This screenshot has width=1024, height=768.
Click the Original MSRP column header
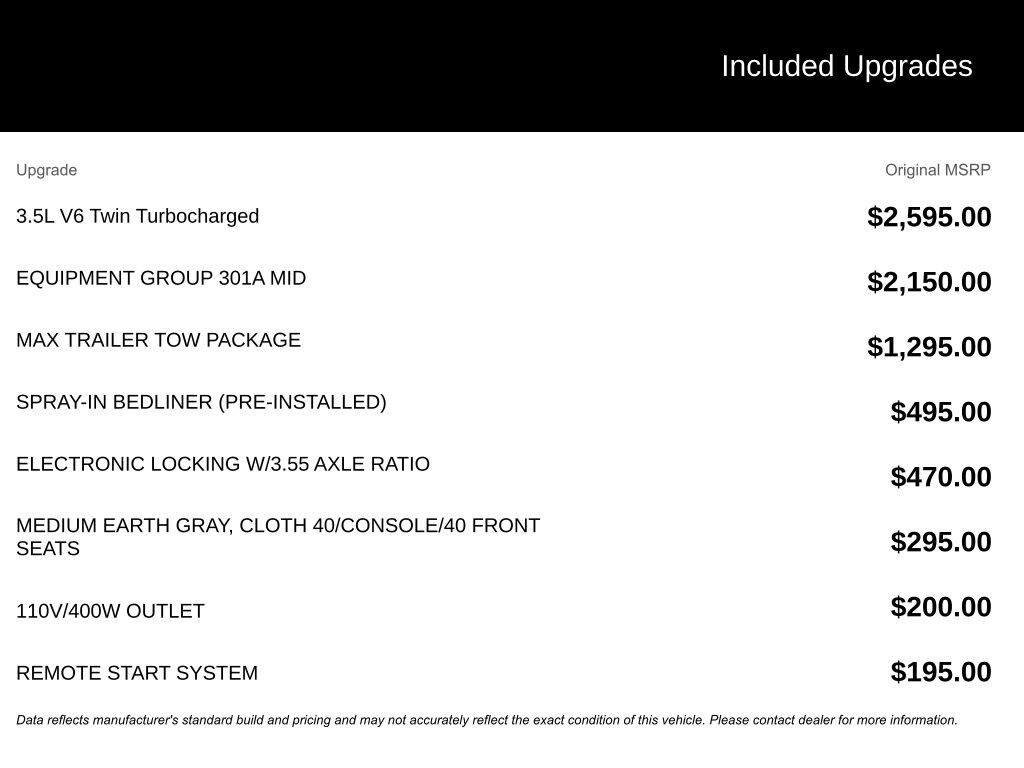(x=937, y=170)
